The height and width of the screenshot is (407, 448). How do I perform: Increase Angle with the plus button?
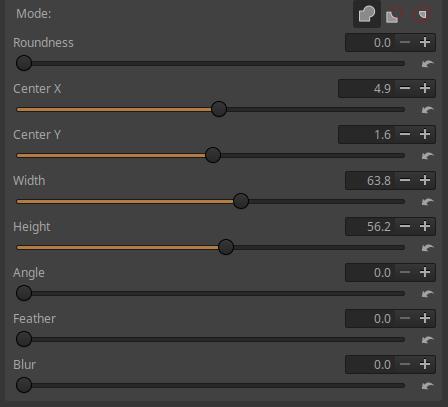[425, 272]
